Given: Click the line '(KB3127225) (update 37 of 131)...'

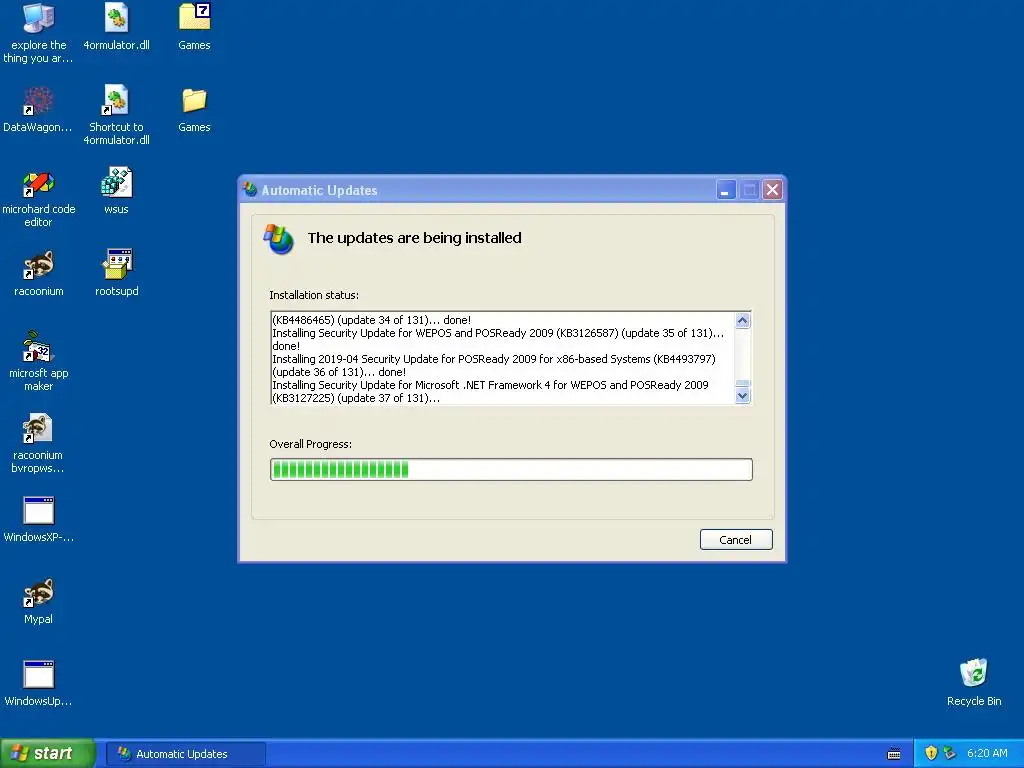Looking at the screenshot, I should click(x=356, y=398).
